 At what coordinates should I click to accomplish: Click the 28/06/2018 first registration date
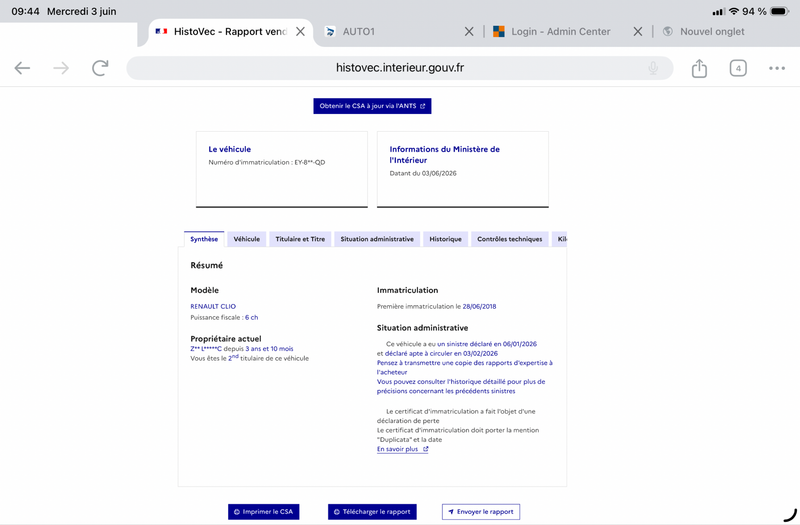479,307
